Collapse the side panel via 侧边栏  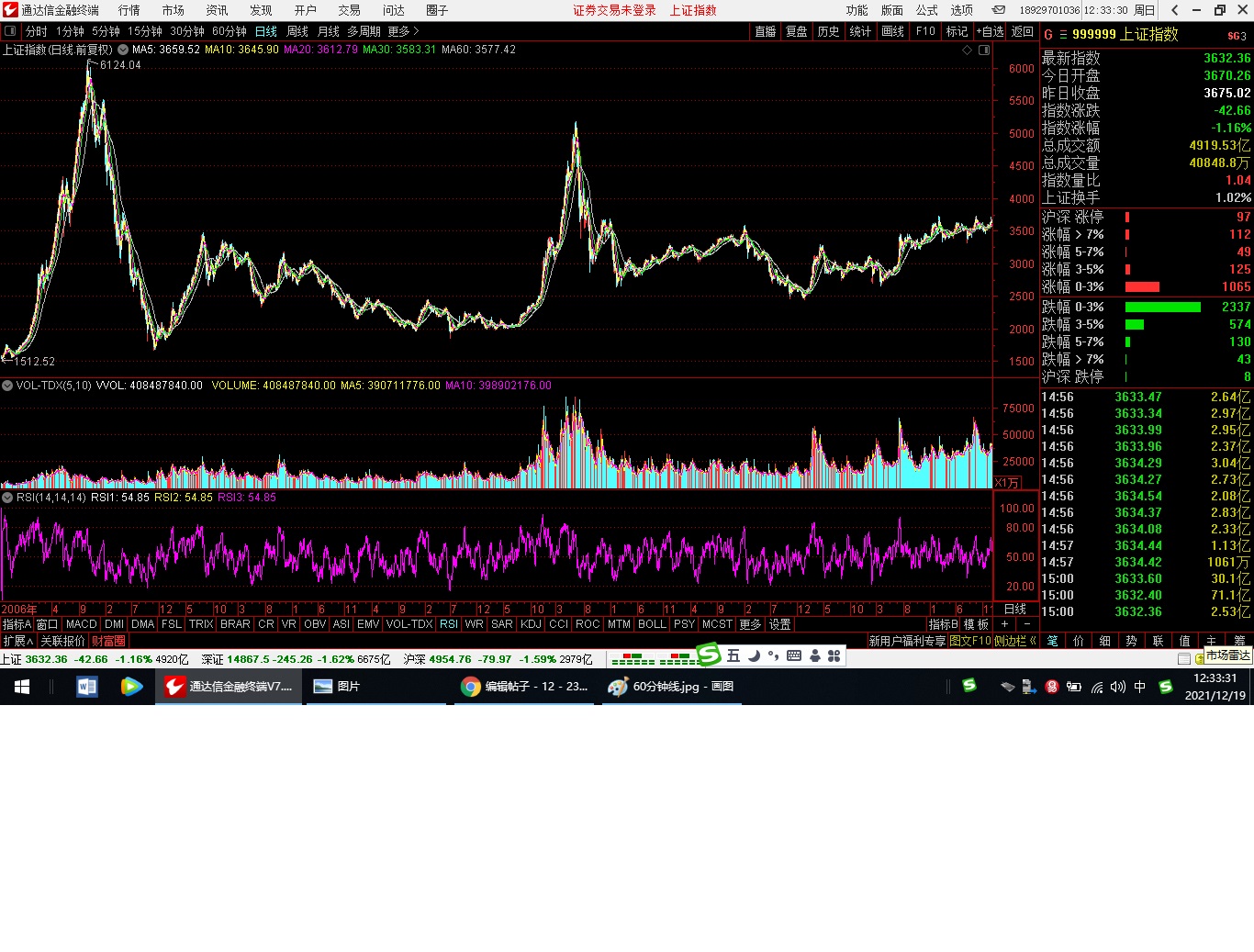[1015, 641]
